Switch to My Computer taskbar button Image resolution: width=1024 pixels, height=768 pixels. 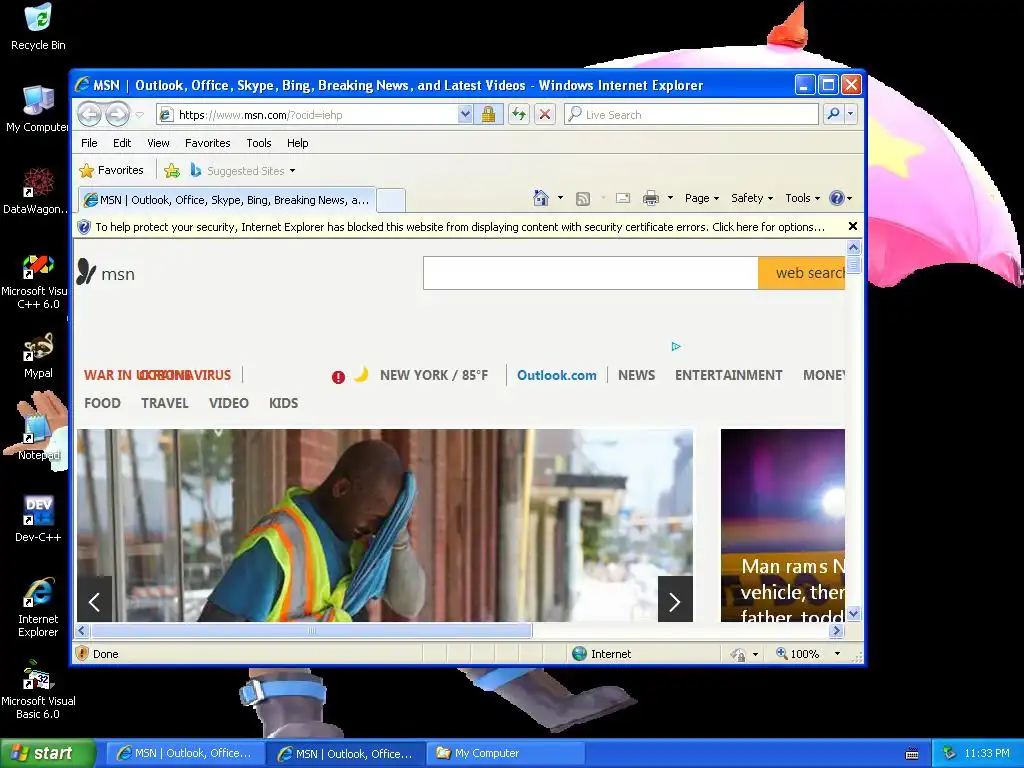click(506, 753)
